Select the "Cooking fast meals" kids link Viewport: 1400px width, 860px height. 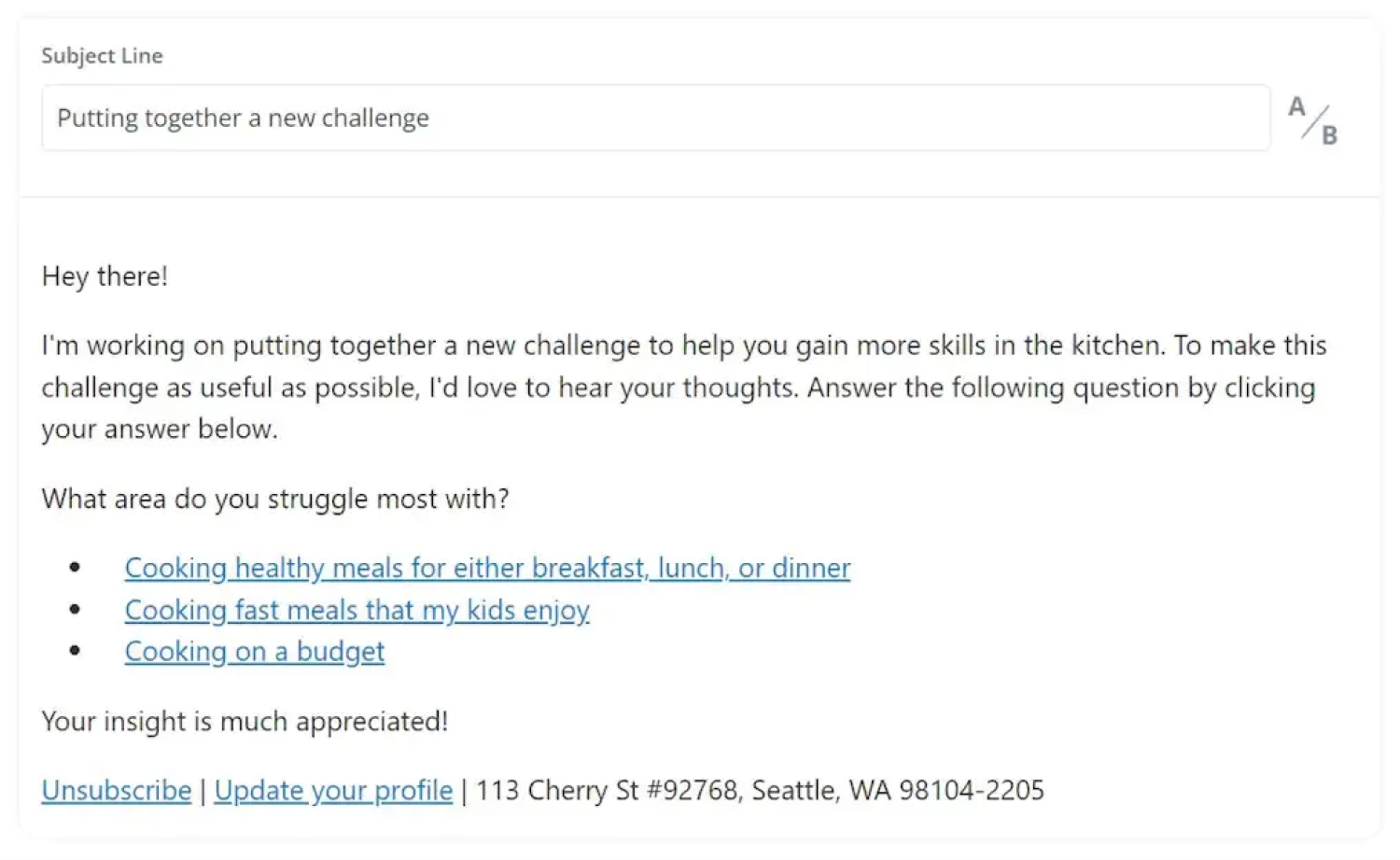pyautogui.click(x=357, y=610)
